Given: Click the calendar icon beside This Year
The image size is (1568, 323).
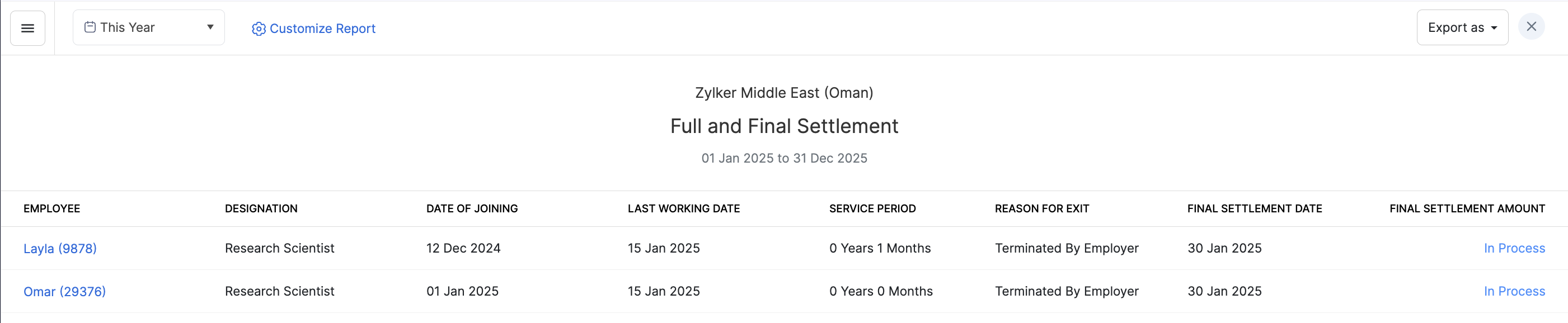Looking at the screenshot, I should tap(90, 27).
